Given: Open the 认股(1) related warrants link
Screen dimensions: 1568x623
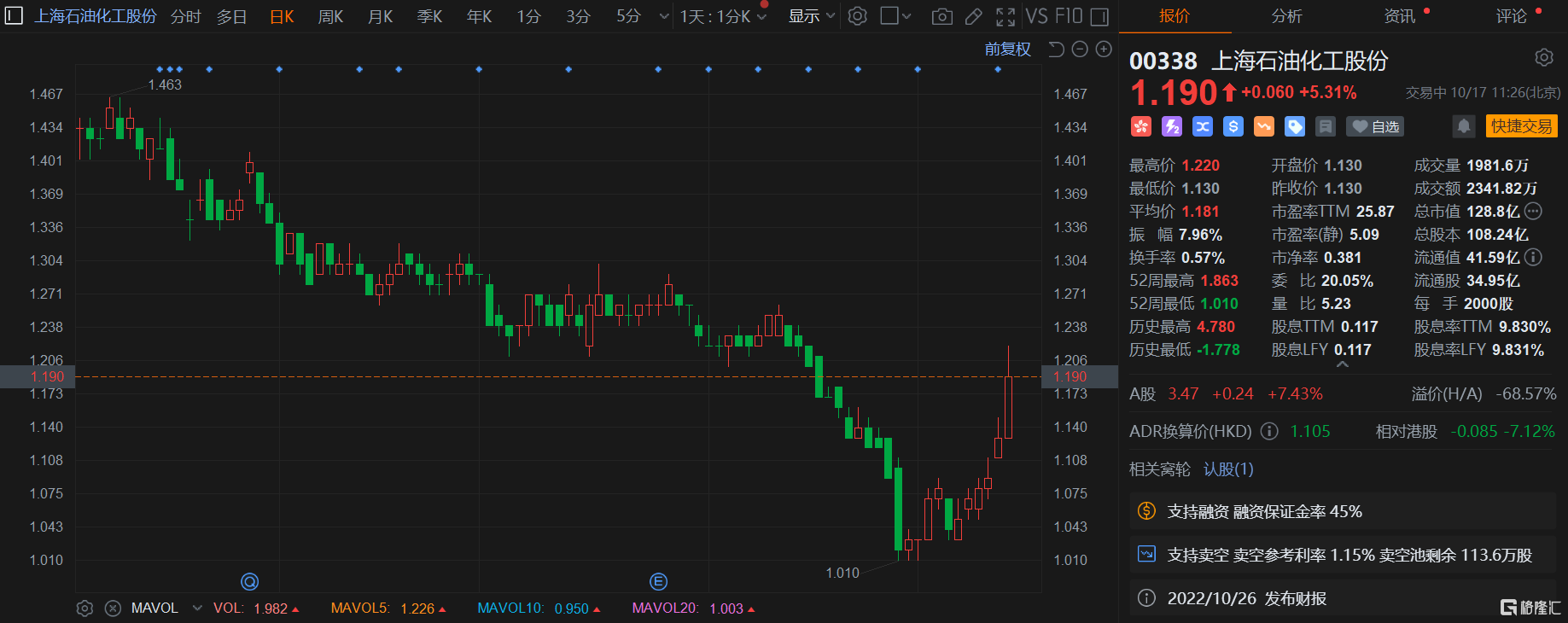Looking at the screenshot, I should click(1228, 469).
